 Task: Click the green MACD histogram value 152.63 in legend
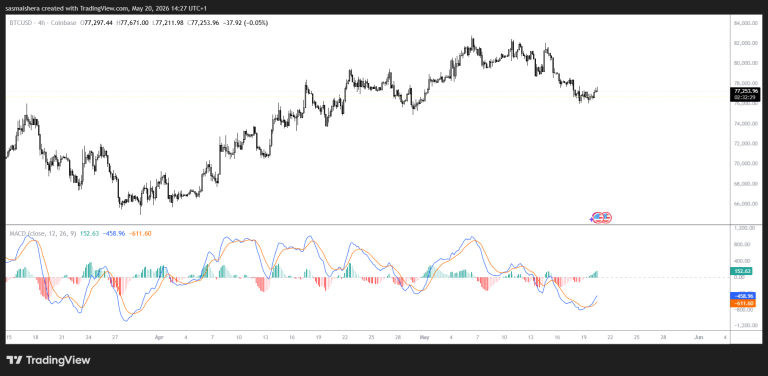pos(89,234)
